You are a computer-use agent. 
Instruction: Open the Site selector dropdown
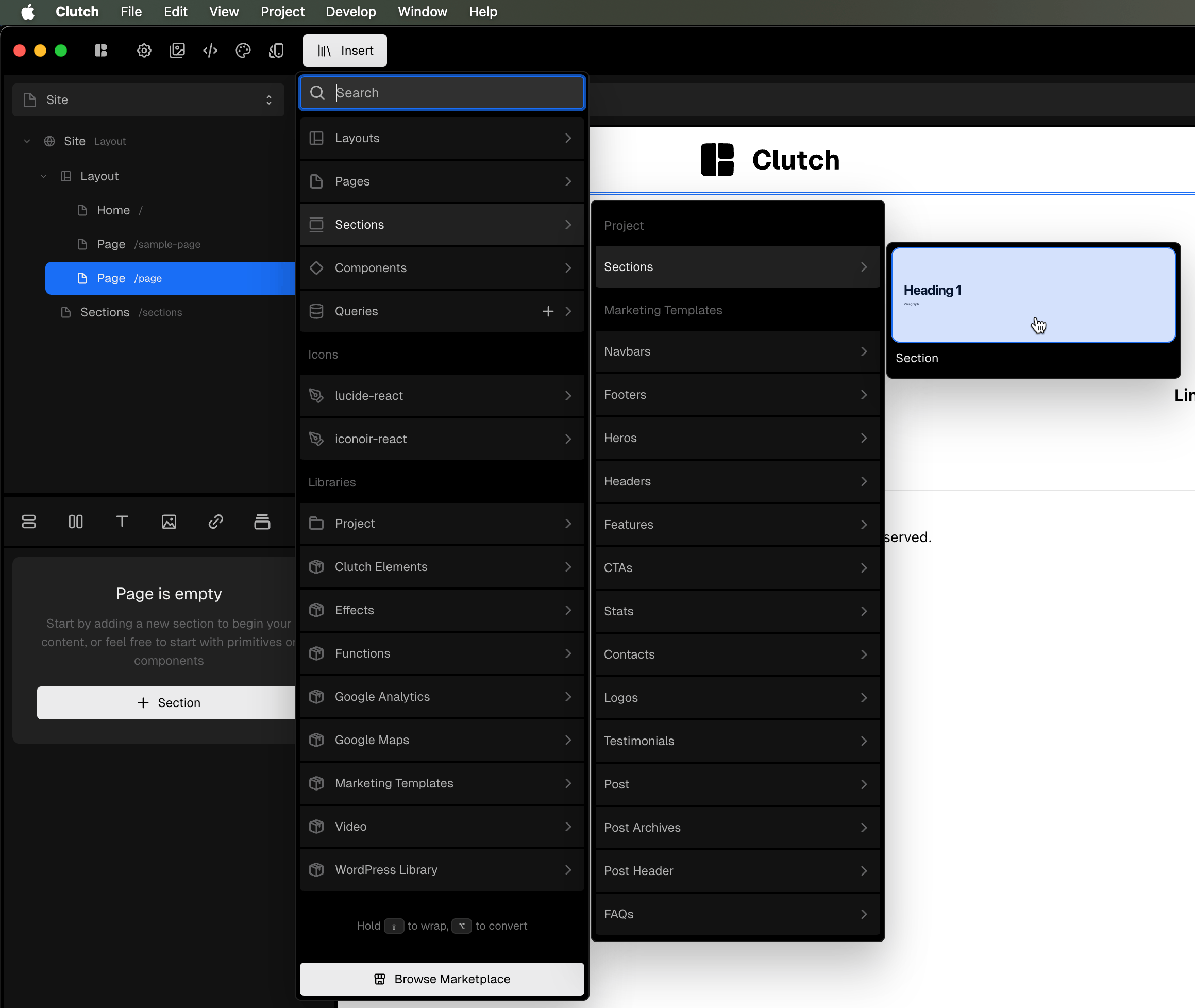[148, 100]
